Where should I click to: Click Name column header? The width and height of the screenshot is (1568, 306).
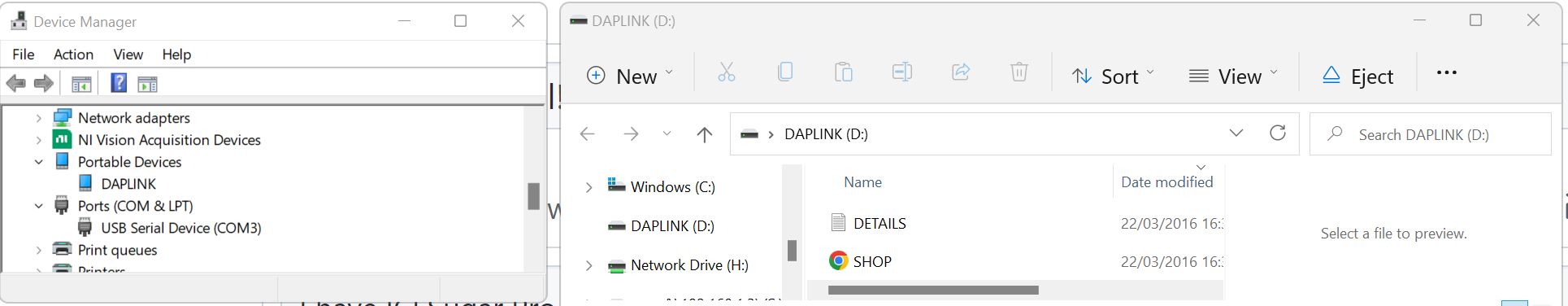click(862, 182)
